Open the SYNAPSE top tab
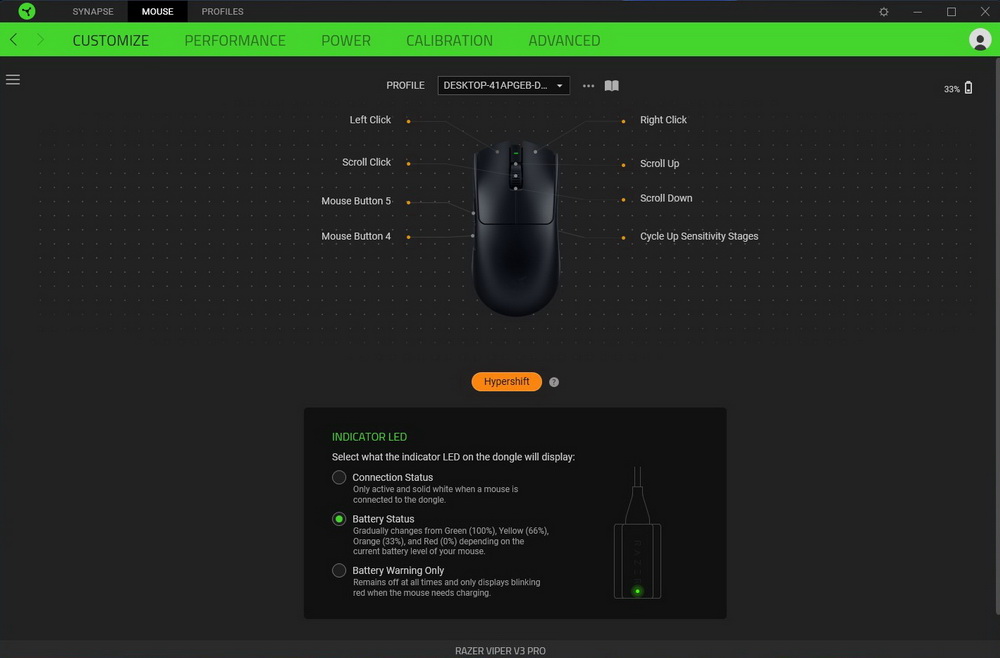 (93, 11)
